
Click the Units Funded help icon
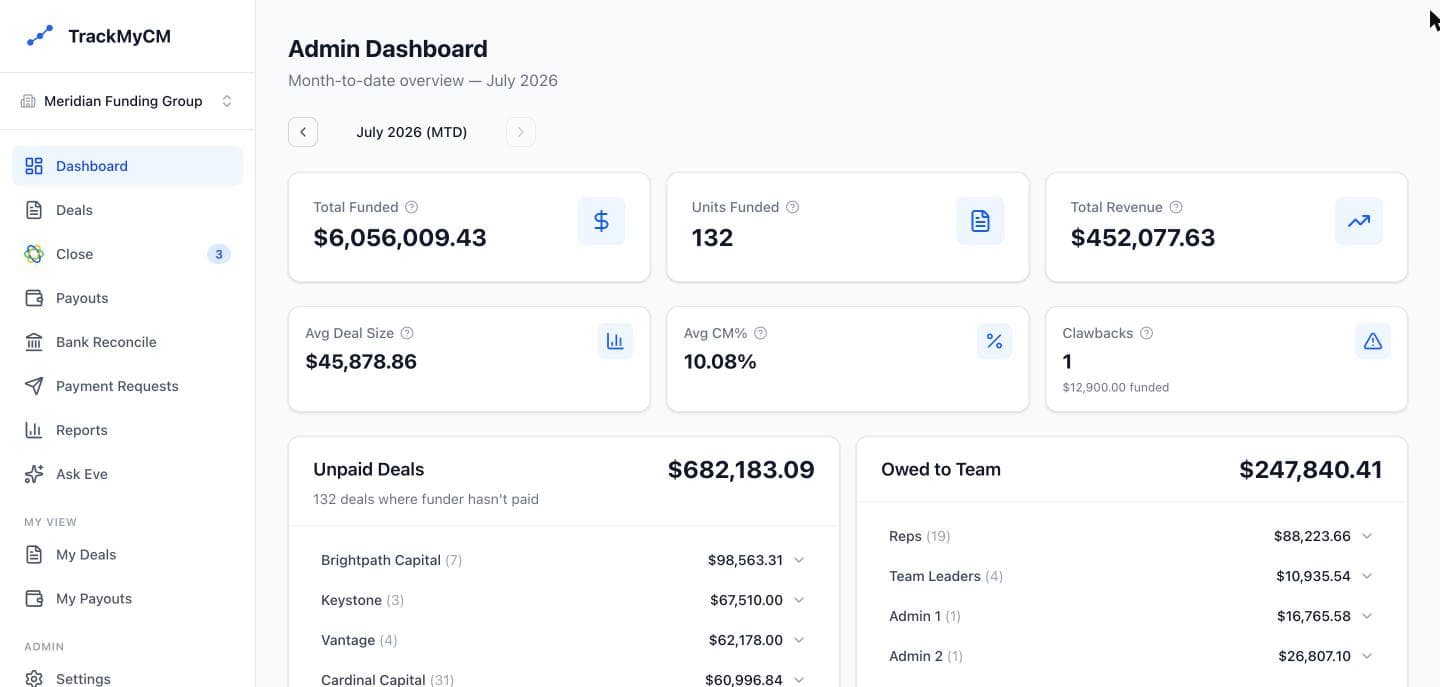point(792,207)
